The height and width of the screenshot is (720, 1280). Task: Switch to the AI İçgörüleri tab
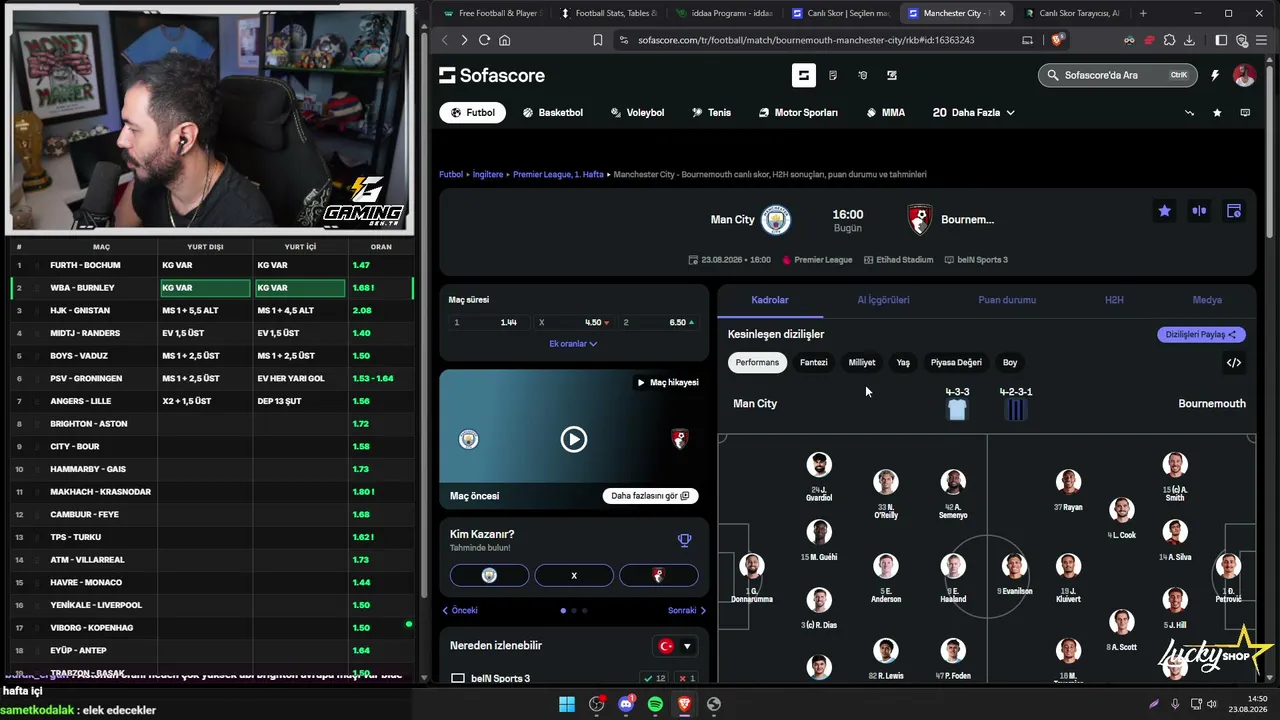coord(883,300)
